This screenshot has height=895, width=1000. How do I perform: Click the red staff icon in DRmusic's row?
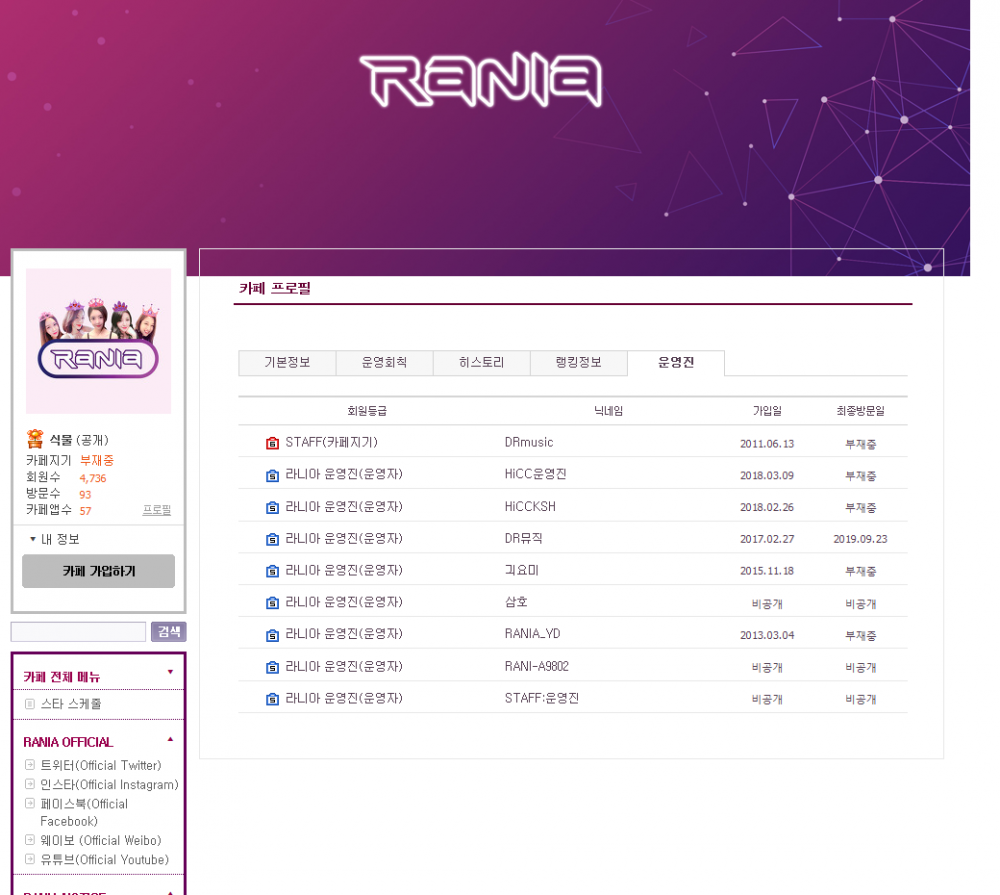(x=272, y=443)
